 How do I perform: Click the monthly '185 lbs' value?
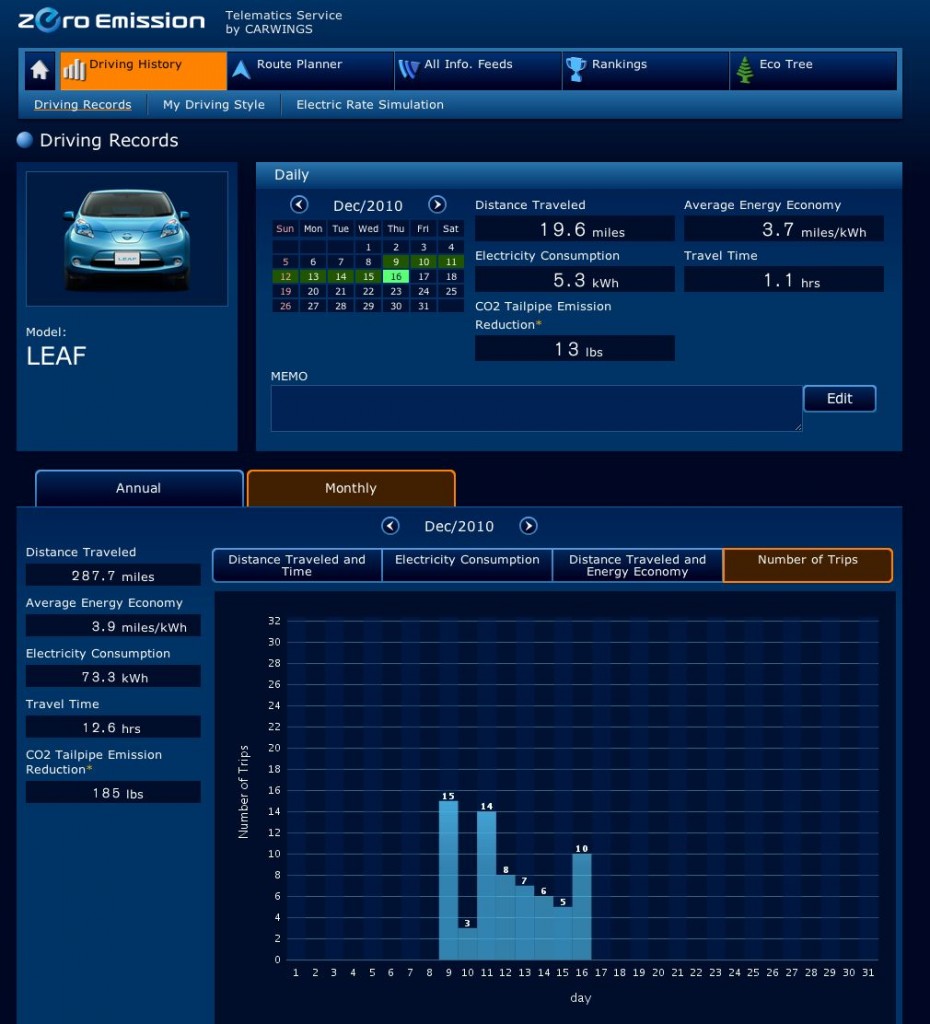[113, 793]
